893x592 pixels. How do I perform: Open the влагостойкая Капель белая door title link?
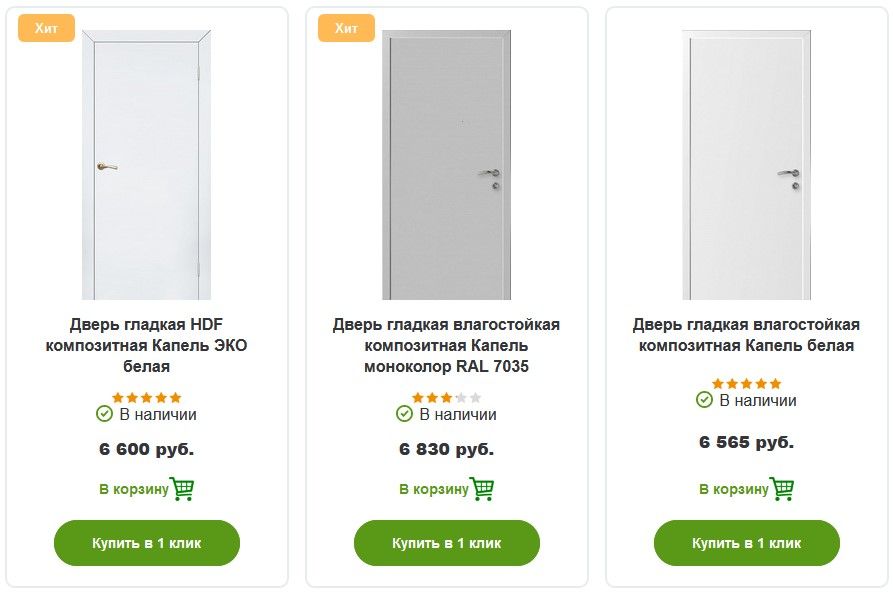tap(746, 336)
